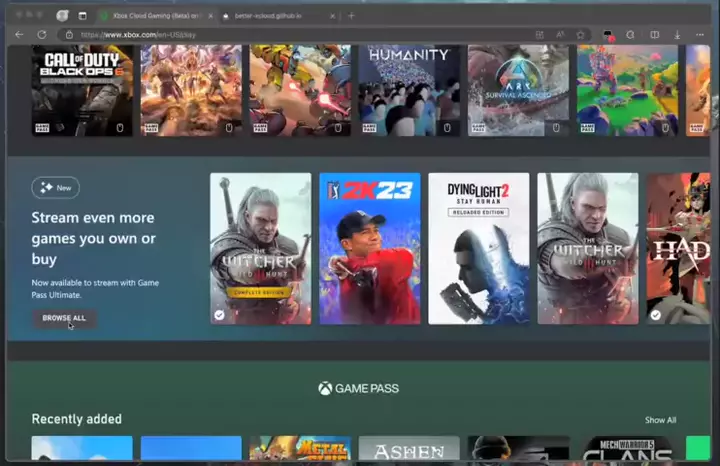Click the browser back arrow
The height and width of the screenshot is (466, 720).
[18, 34]
